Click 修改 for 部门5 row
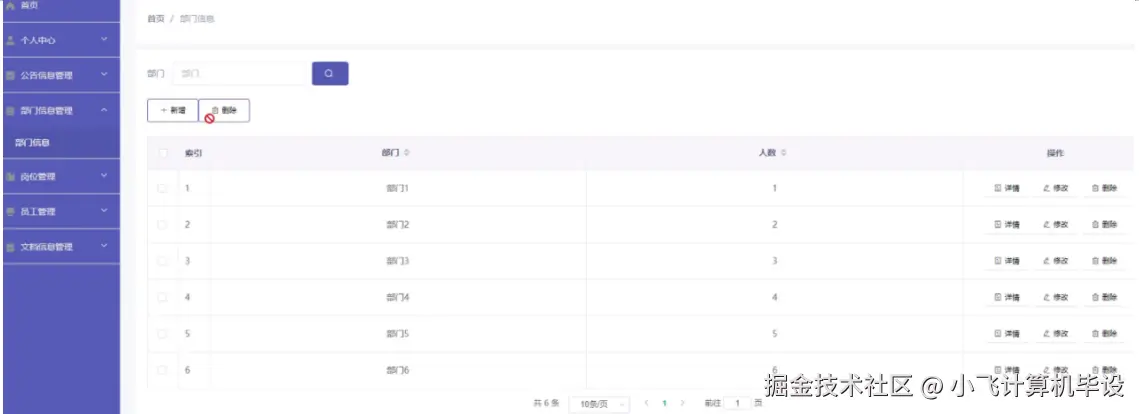This screenshot has height=414, width=1139. 1055,333
